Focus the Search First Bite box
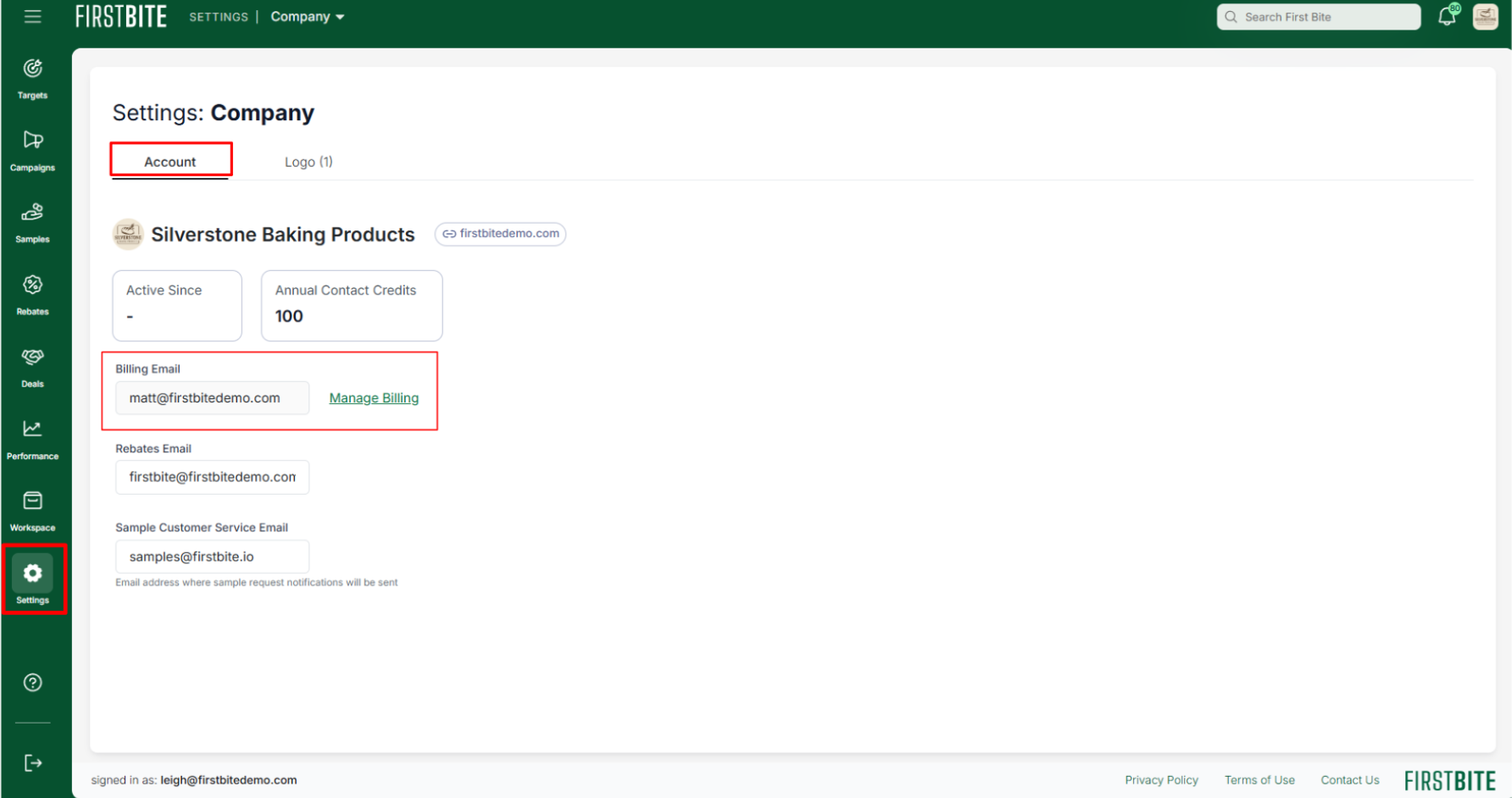 tap(1319, 17)
